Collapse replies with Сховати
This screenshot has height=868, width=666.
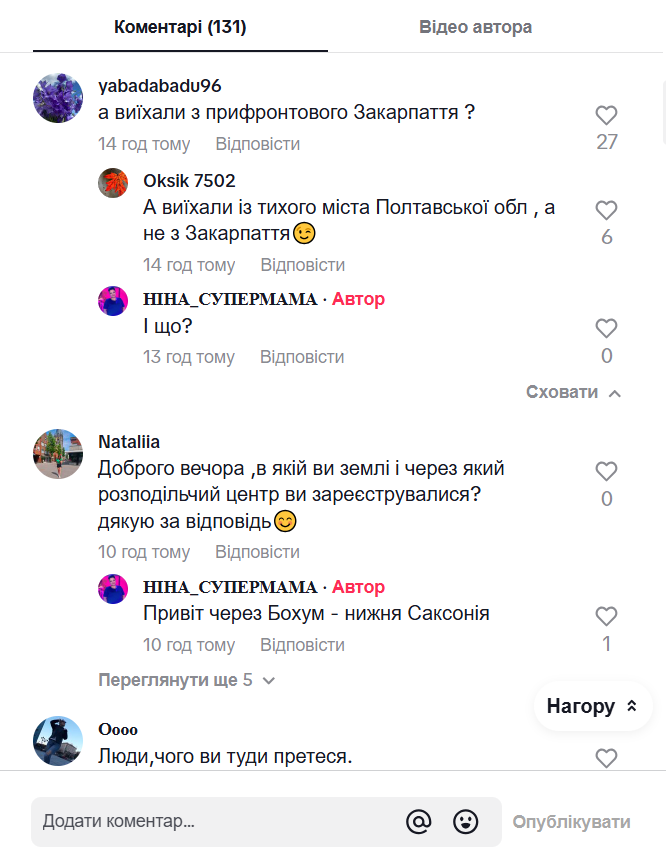click(573, 392)
